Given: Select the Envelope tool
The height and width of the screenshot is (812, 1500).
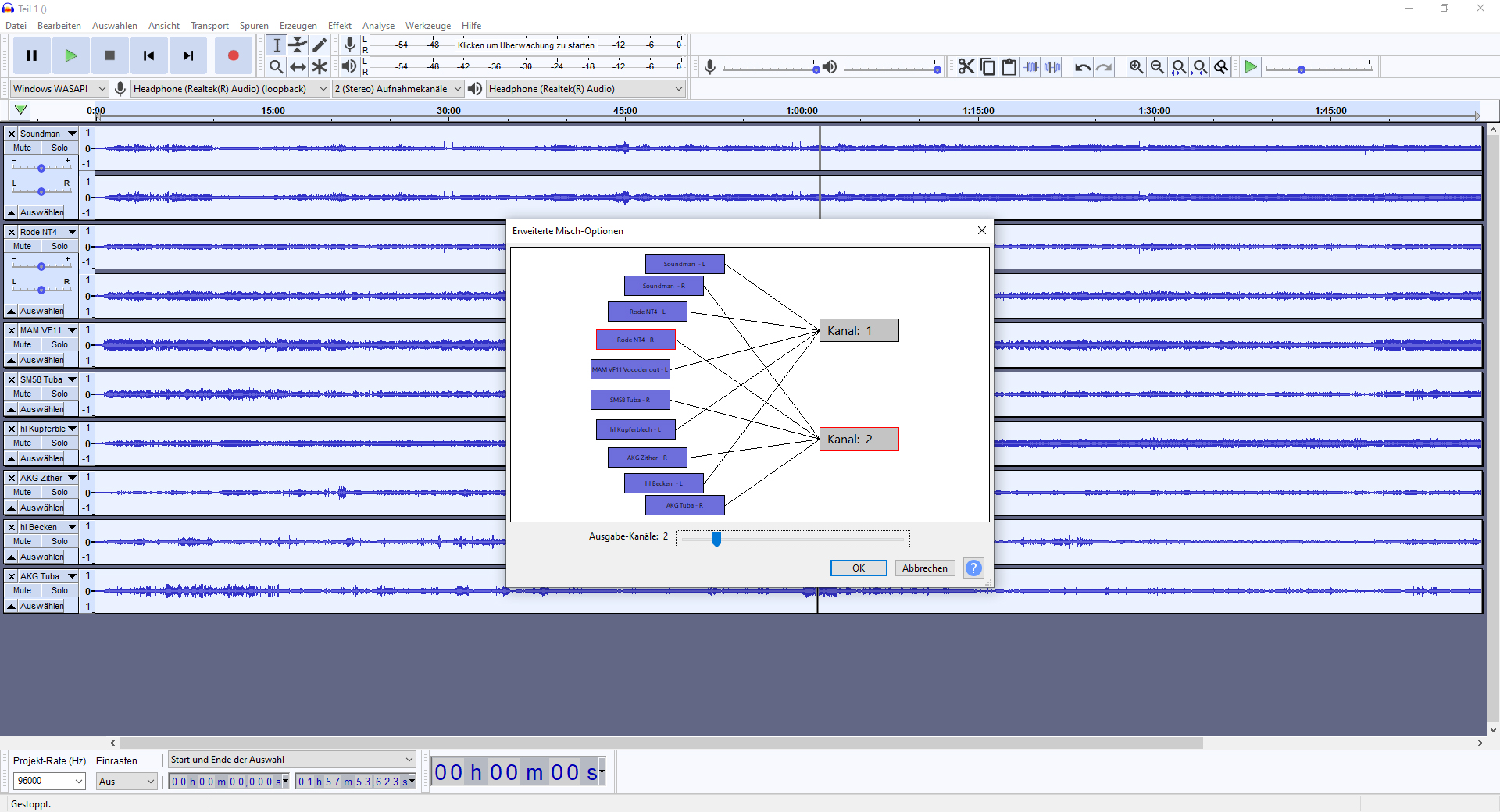Looking at the screenshot, I should tap(298, 45).
